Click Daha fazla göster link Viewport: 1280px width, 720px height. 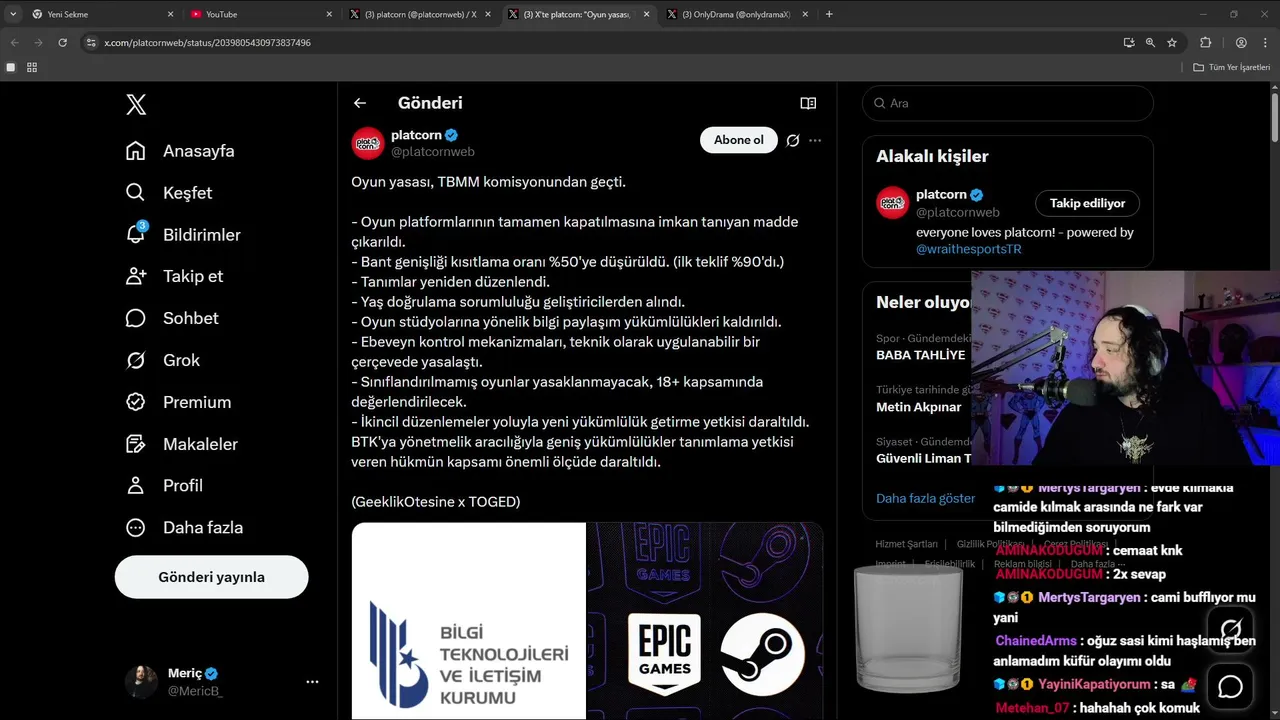(925, 498)
